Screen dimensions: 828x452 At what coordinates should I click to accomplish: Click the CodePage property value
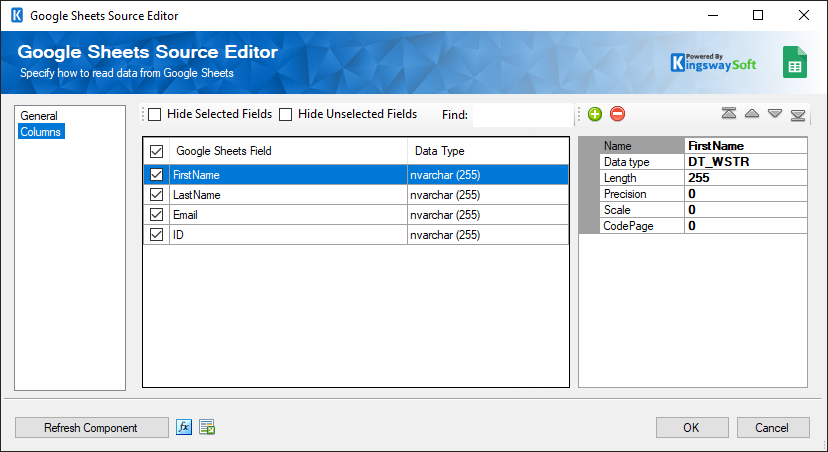pos(746,226)
